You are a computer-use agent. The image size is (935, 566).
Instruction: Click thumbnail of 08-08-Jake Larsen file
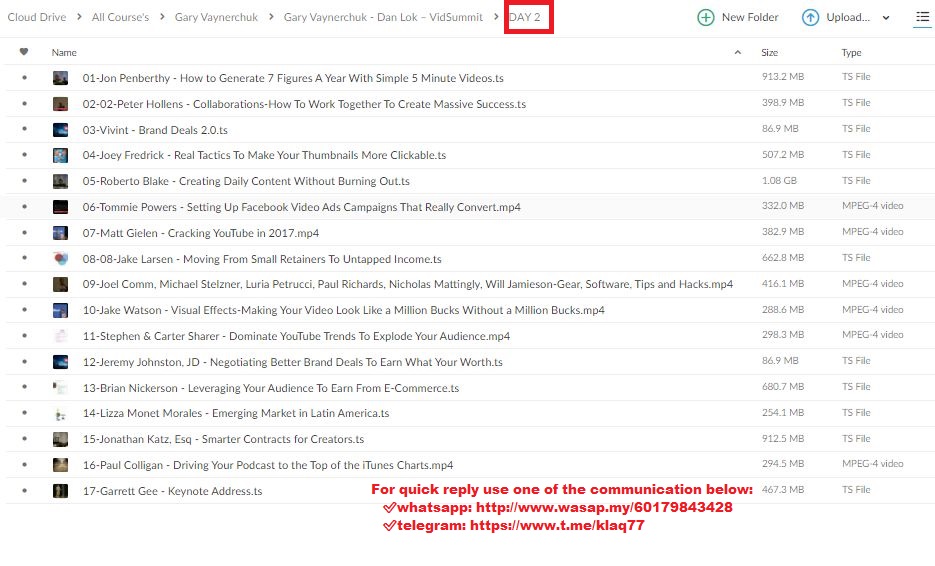pyautogui.click(x=60, y=259)
